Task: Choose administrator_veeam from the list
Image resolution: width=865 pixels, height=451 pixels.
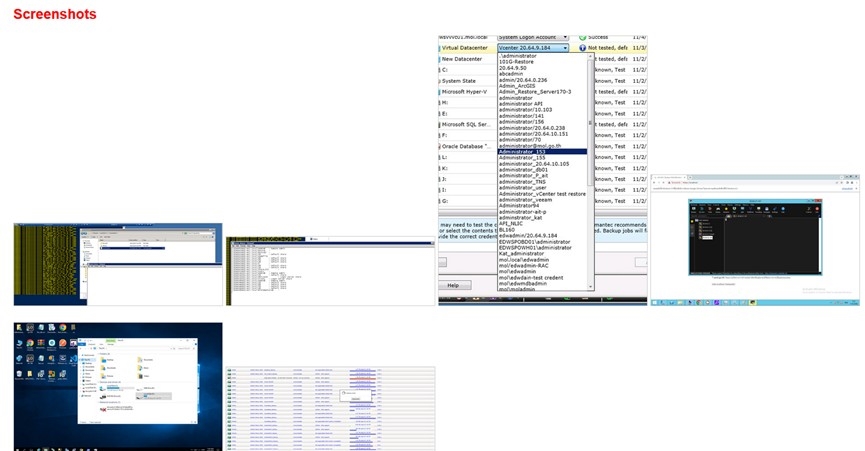Action: [x=525, y=199]
